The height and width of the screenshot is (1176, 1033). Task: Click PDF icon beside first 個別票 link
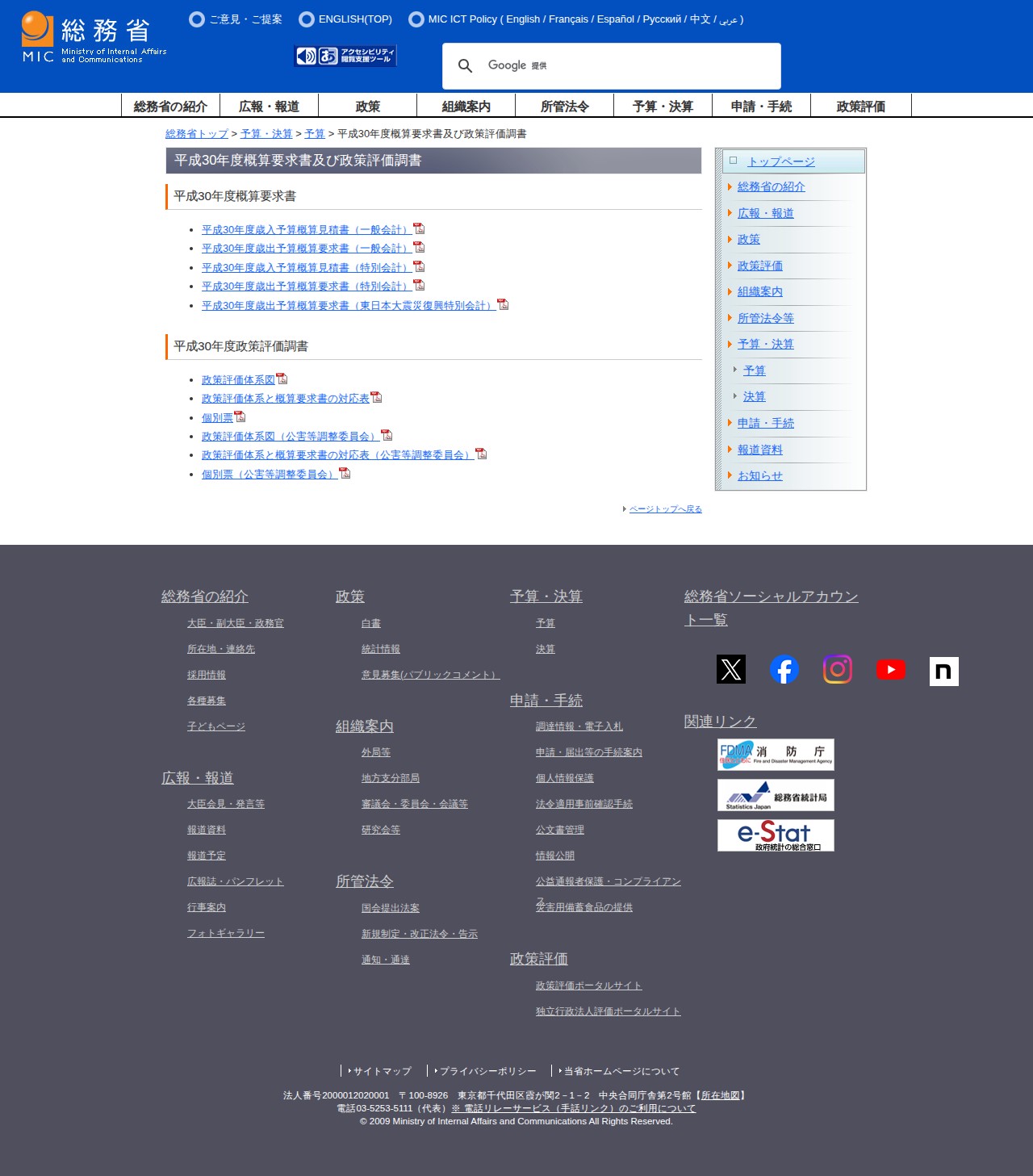(x=240, y=416)
